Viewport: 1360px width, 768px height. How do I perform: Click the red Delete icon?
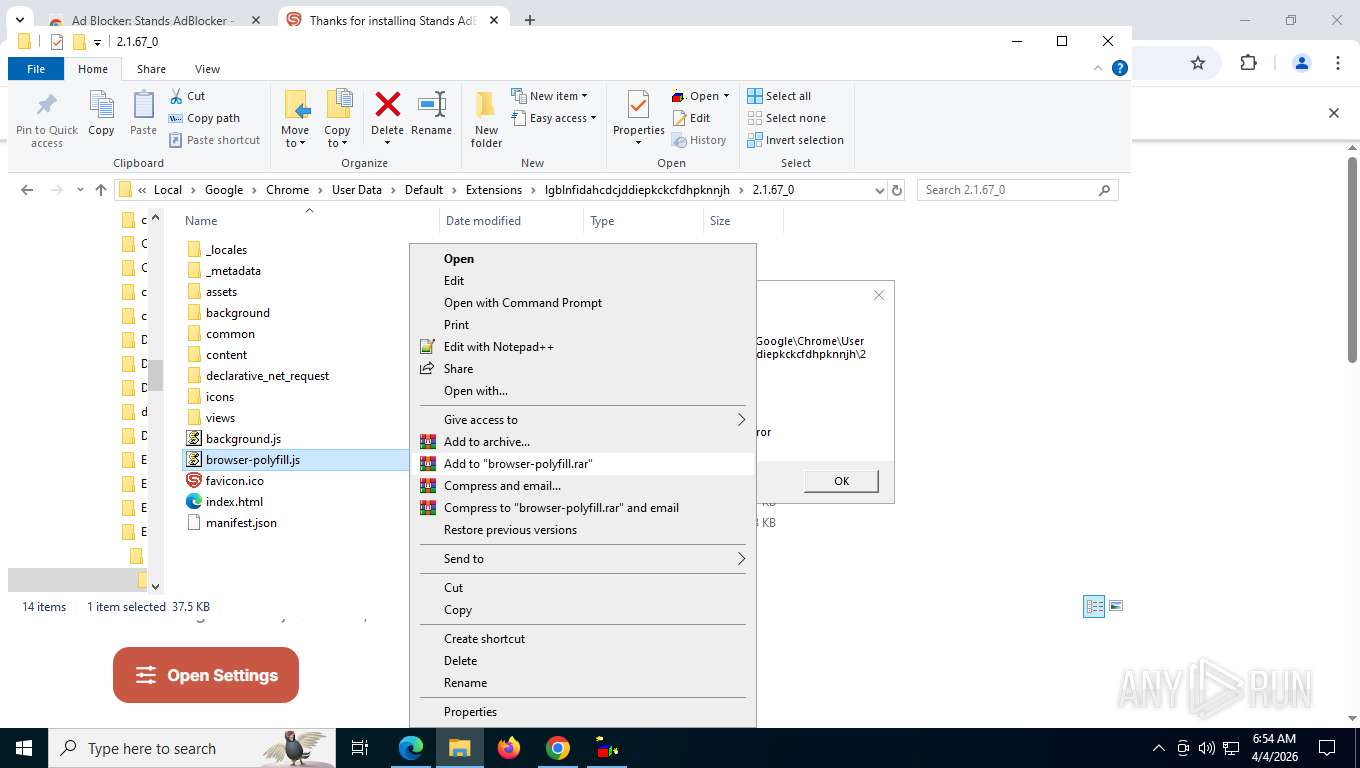[387, 105]
